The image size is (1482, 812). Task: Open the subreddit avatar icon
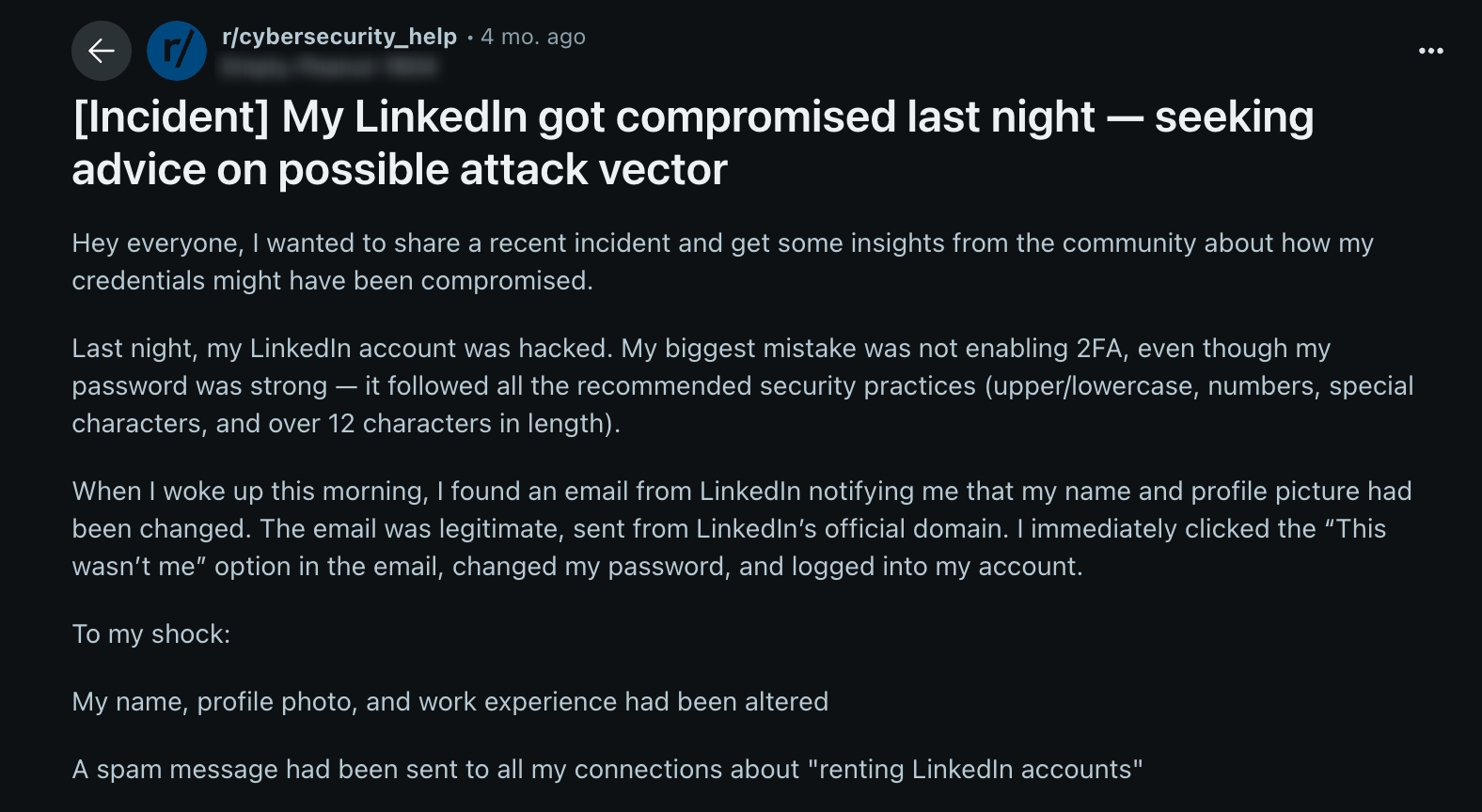[177, 51]
